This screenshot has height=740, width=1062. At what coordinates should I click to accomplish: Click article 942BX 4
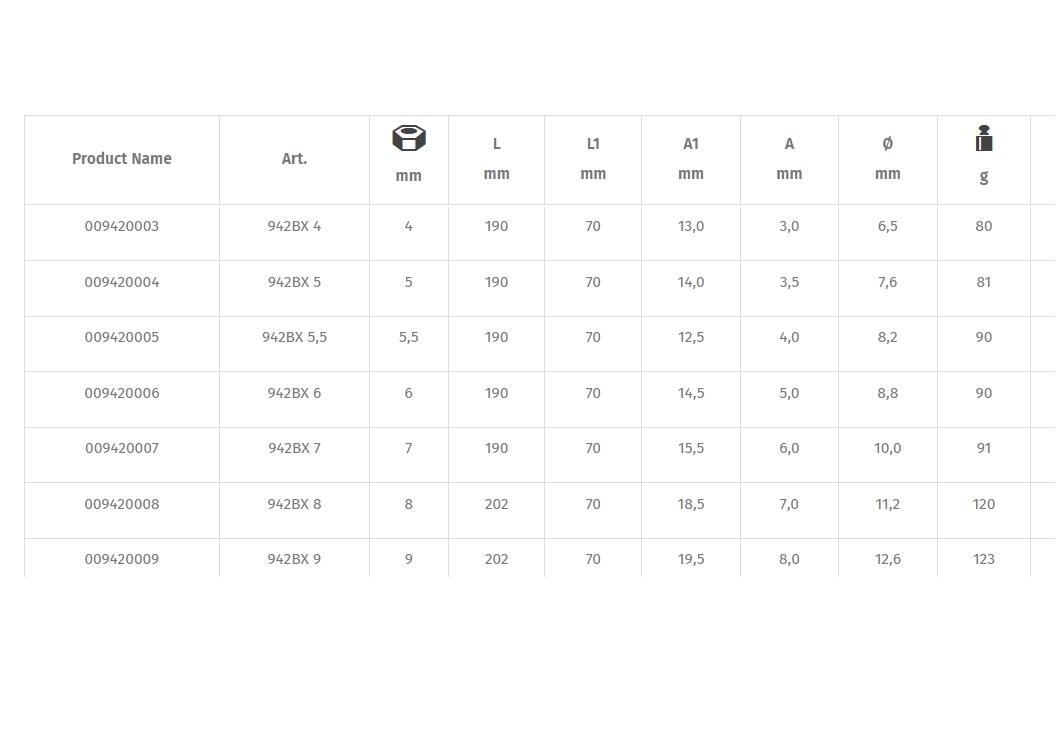294,227
